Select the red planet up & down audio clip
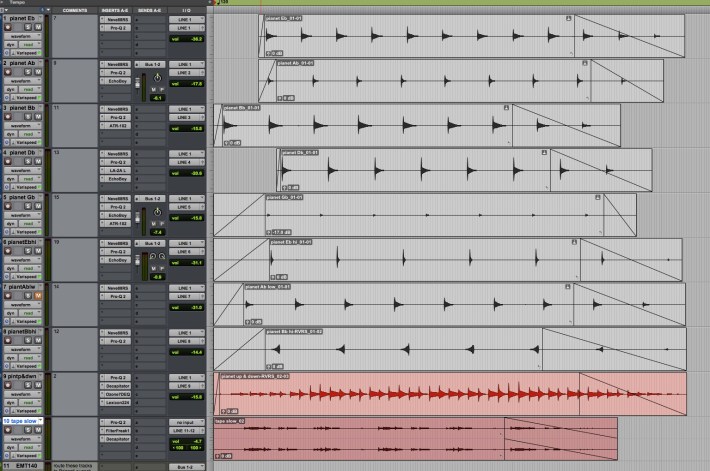 (450, 393)
